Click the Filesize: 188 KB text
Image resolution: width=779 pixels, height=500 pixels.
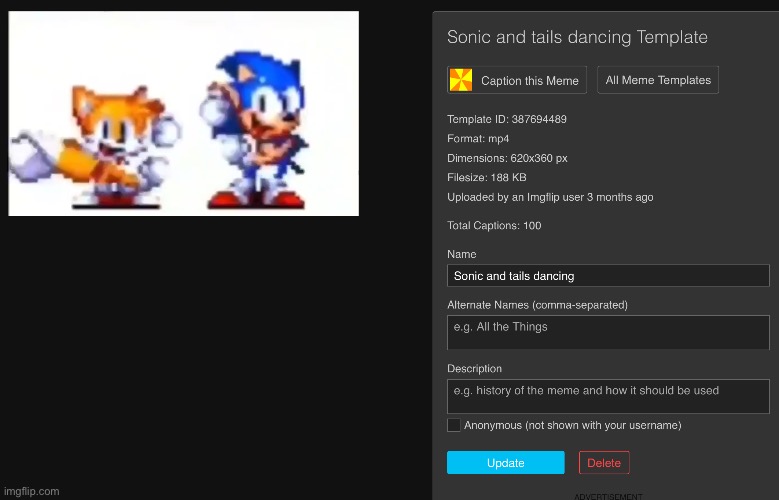coord(486,177)
